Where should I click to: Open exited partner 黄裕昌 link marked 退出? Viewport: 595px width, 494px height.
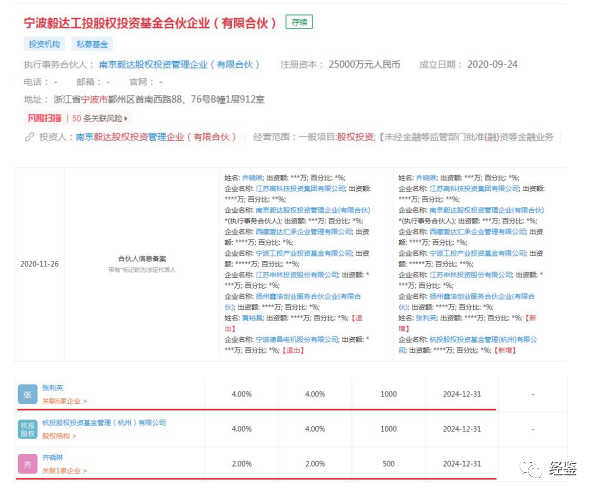point(252,318)
